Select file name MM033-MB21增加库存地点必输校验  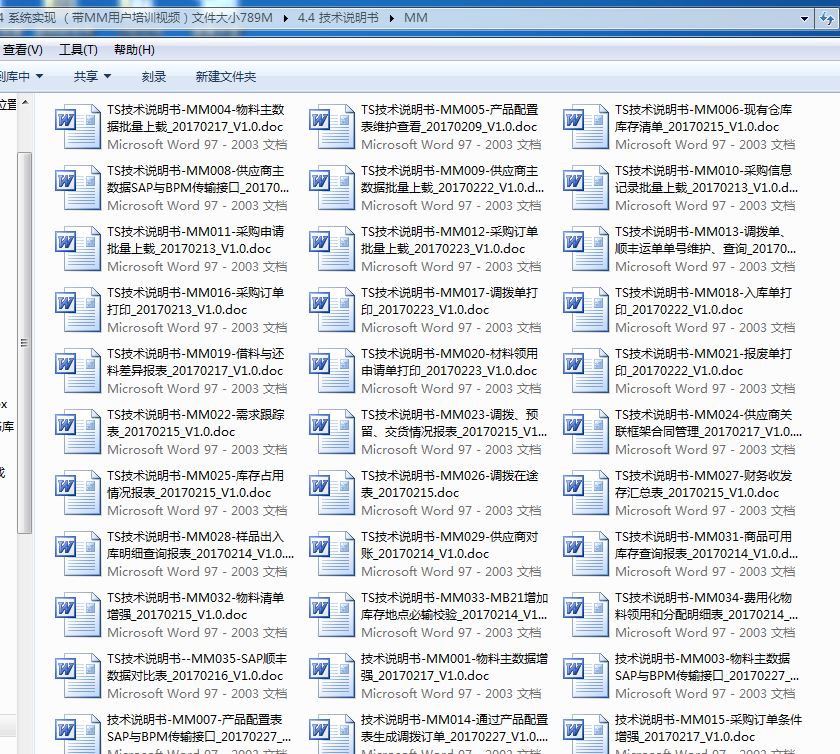click(x=454, y=606)
